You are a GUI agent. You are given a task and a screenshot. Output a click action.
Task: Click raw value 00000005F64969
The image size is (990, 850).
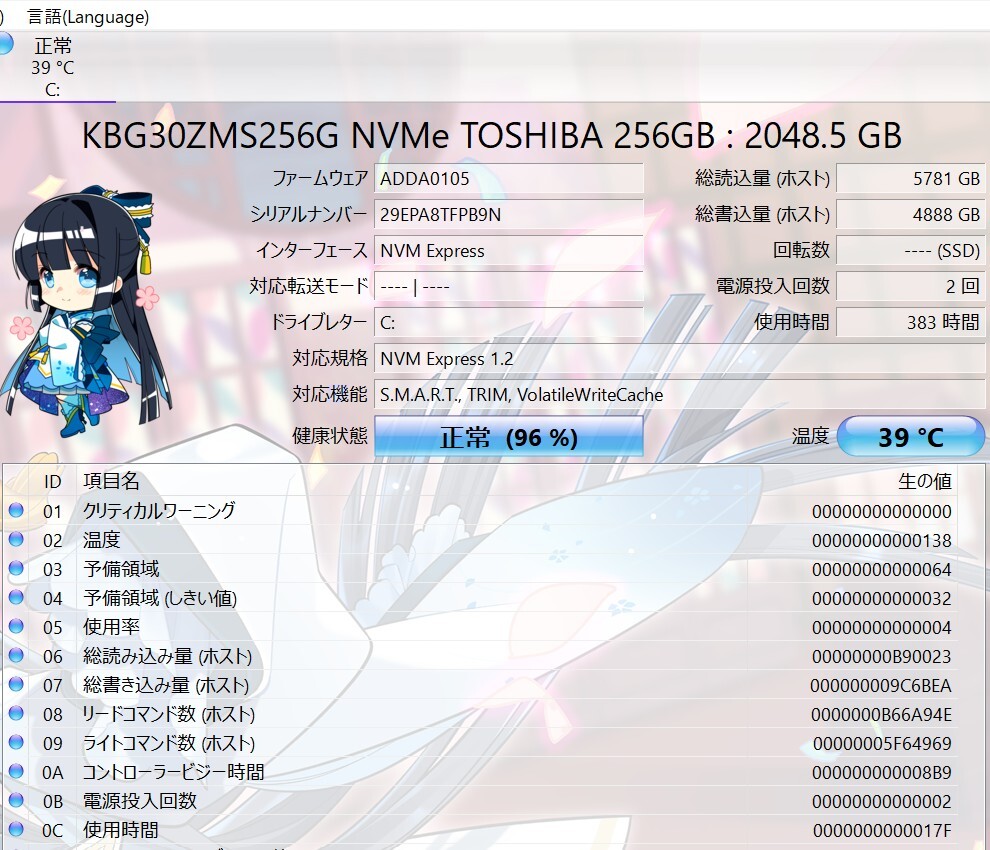click(x=882, y=744)
